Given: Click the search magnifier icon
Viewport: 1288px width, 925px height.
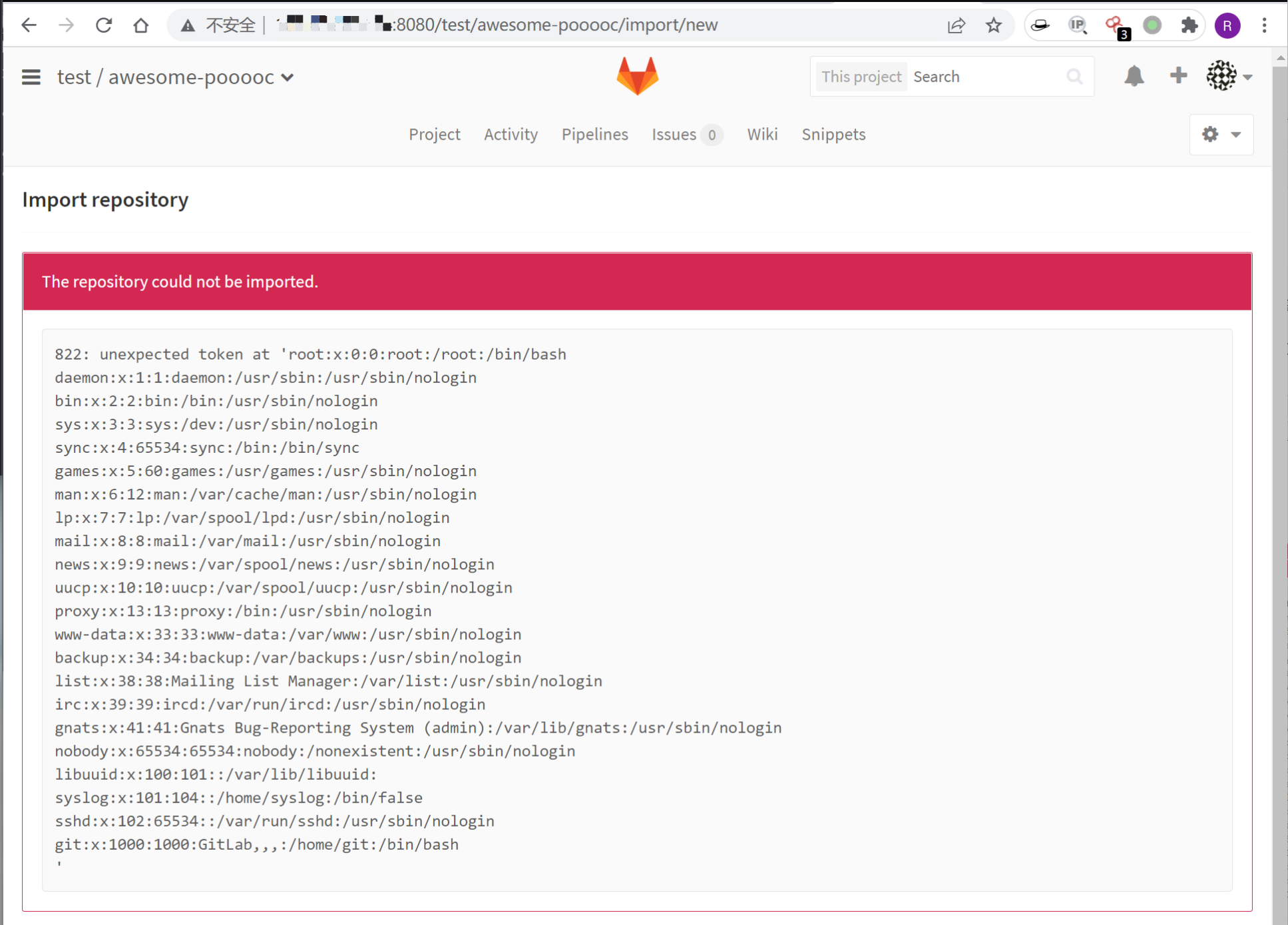Looking at the screenshot, I should [1074, 77].
